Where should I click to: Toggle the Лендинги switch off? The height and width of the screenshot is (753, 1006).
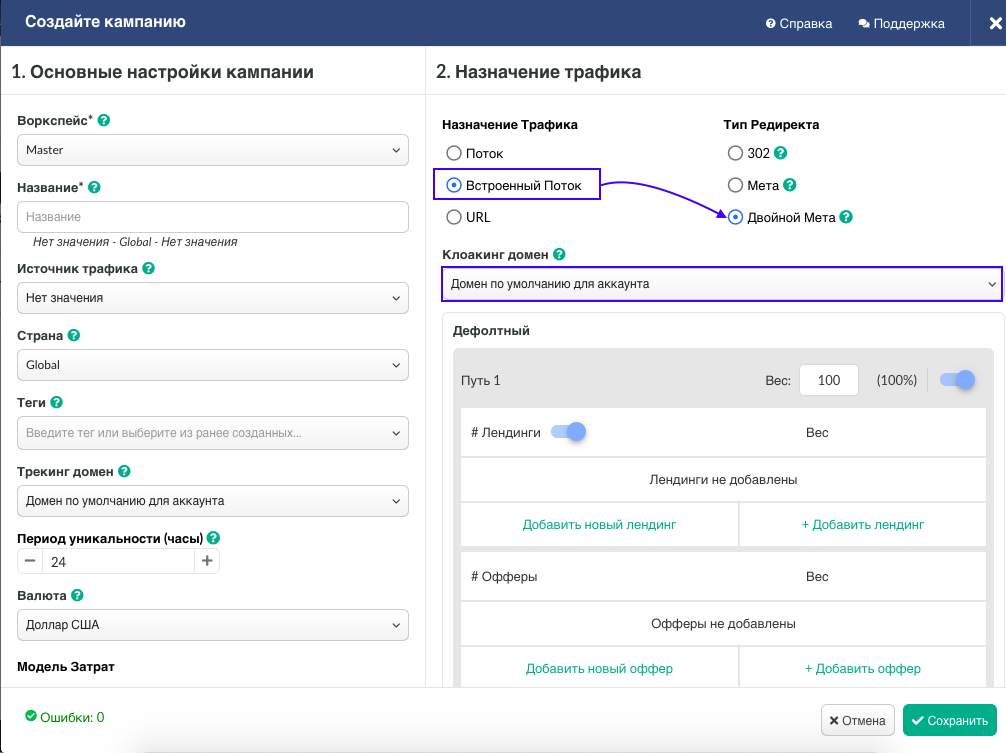tap(567, 432)
